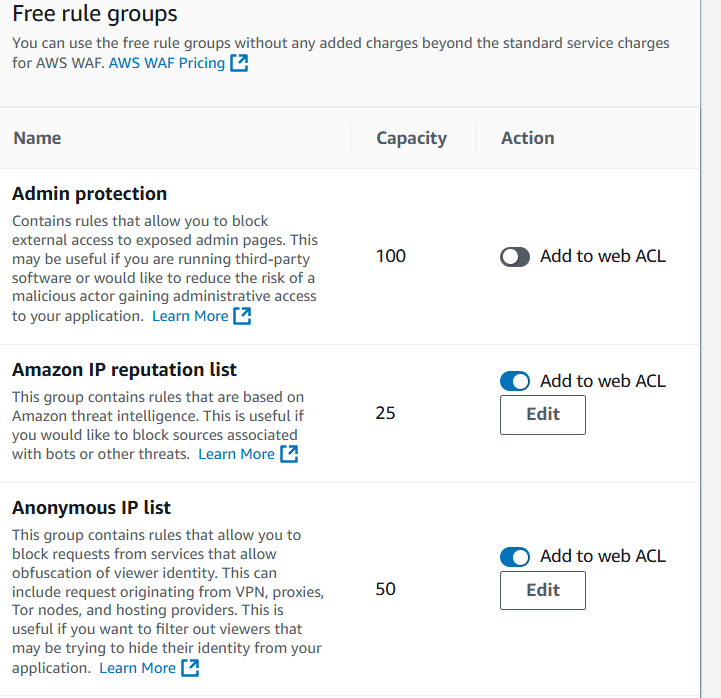Click external link icon beside AWS WAF Pricing
721x698 pixels.
[239, 63]
